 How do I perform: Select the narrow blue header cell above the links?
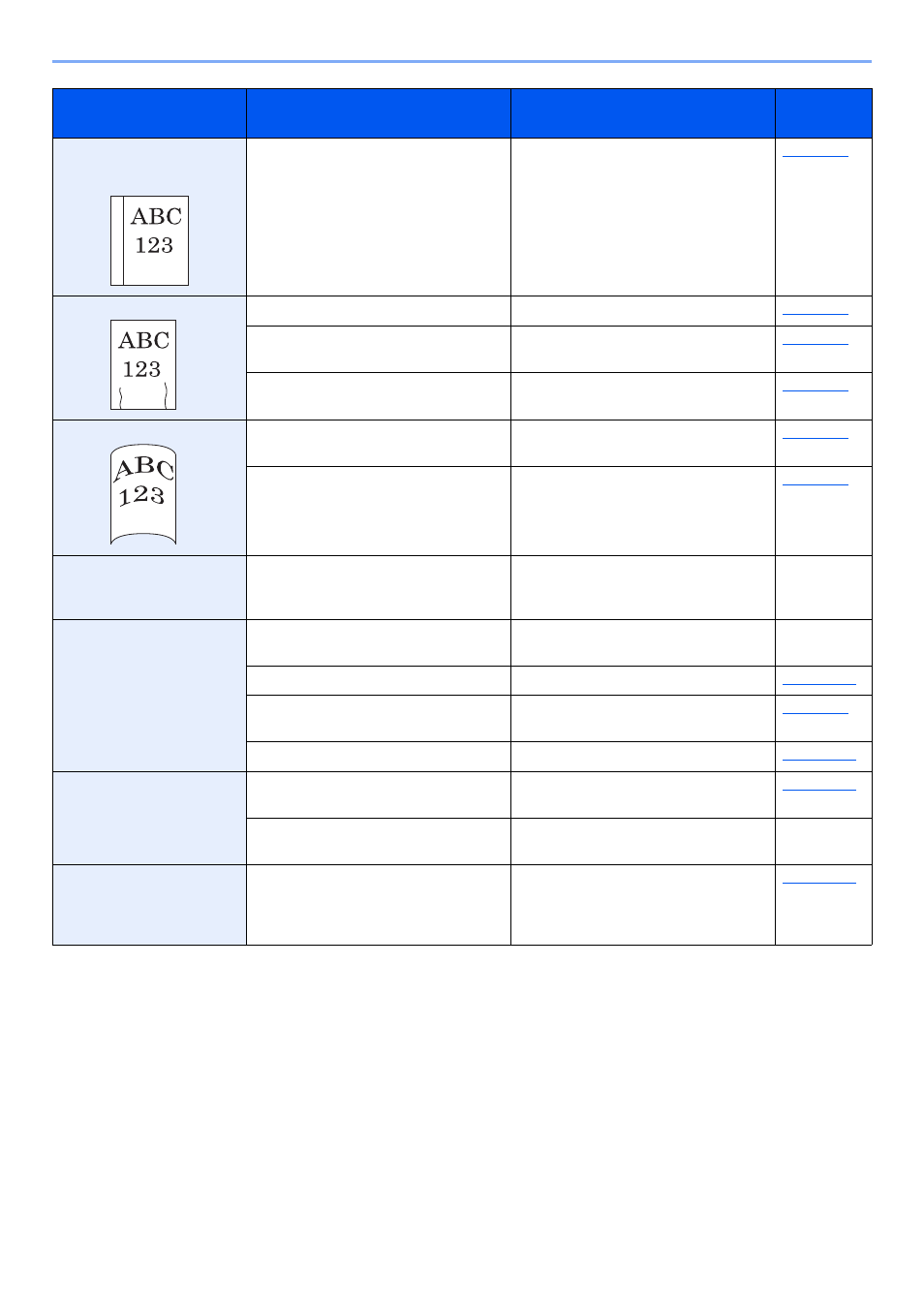[823, 113]
